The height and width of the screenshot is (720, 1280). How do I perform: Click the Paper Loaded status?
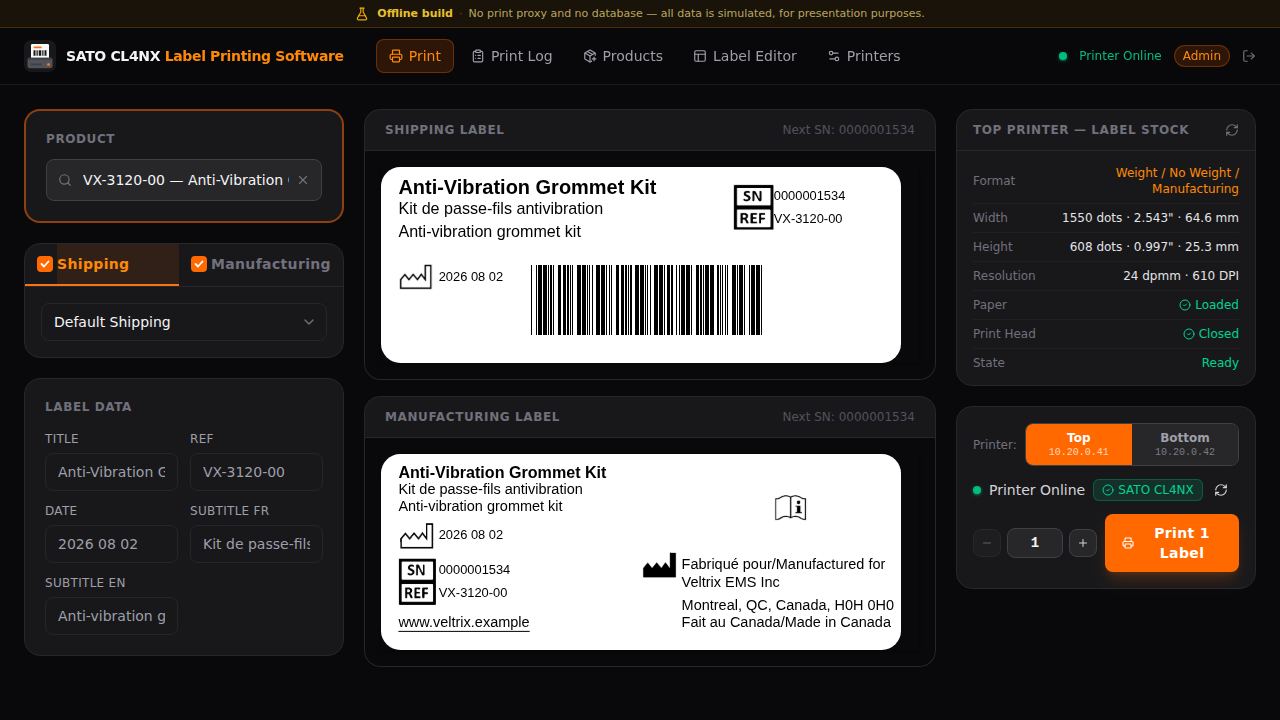pyautogui.click(x=1209, y=305)
